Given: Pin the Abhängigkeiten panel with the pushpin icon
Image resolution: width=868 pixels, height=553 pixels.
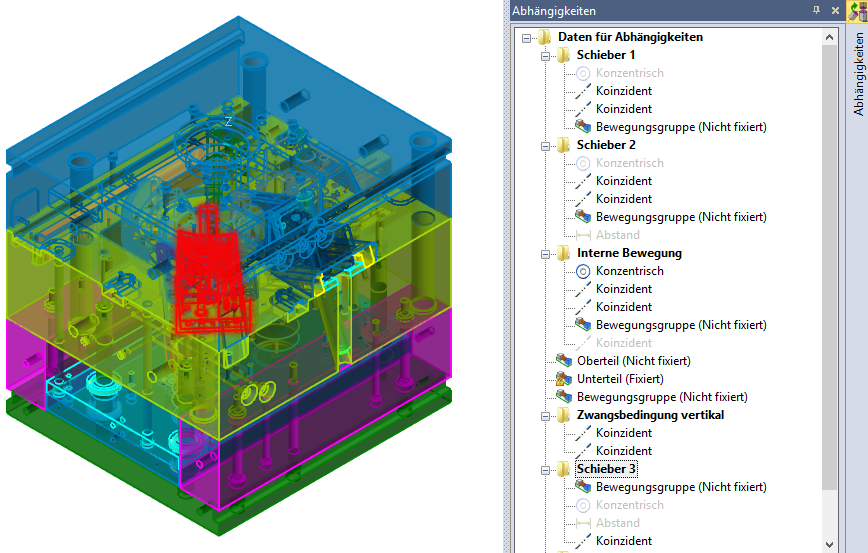Looking at the screenshot, I should click(817, 11).
